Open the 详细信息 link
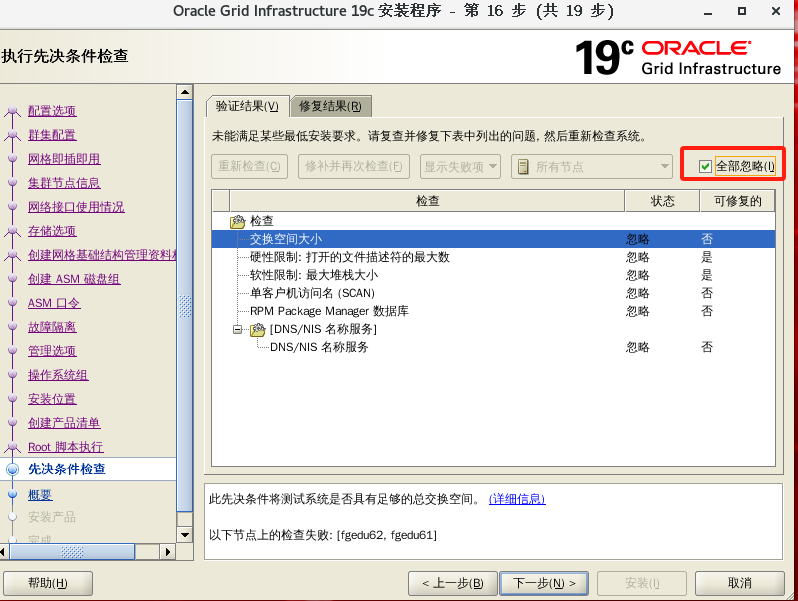This screenshot has width=798, height=601. pyautogui.click(x=517, y=499)
